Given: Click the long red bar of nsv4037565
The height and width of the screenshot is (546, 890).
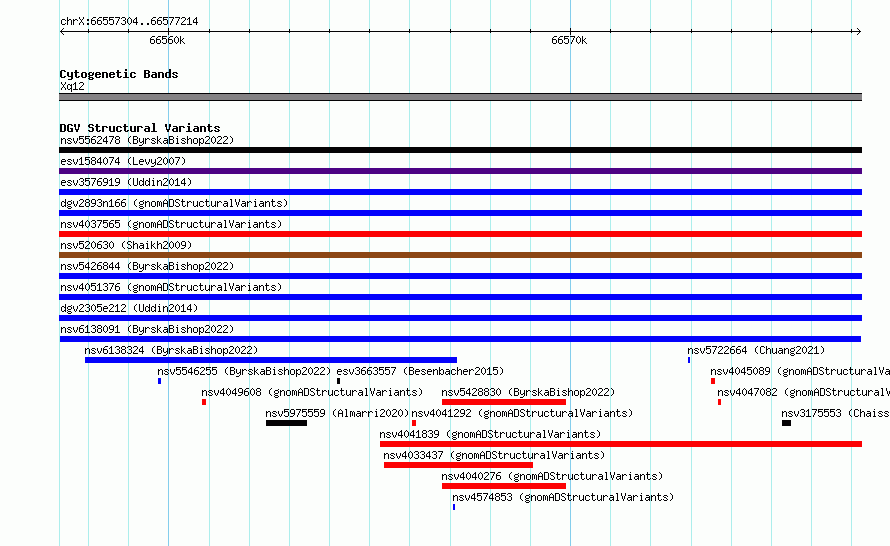Looking at the screenshot, I should pos(460,234).
